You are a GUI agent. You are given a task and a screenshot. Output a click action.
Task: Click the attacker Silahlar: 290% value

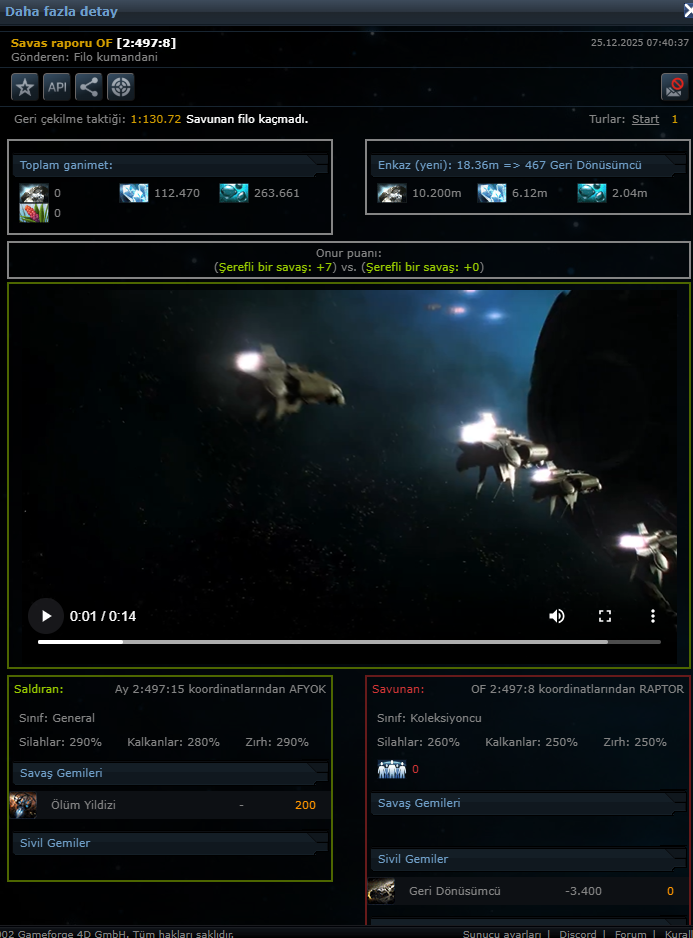[x=60, y=742]
